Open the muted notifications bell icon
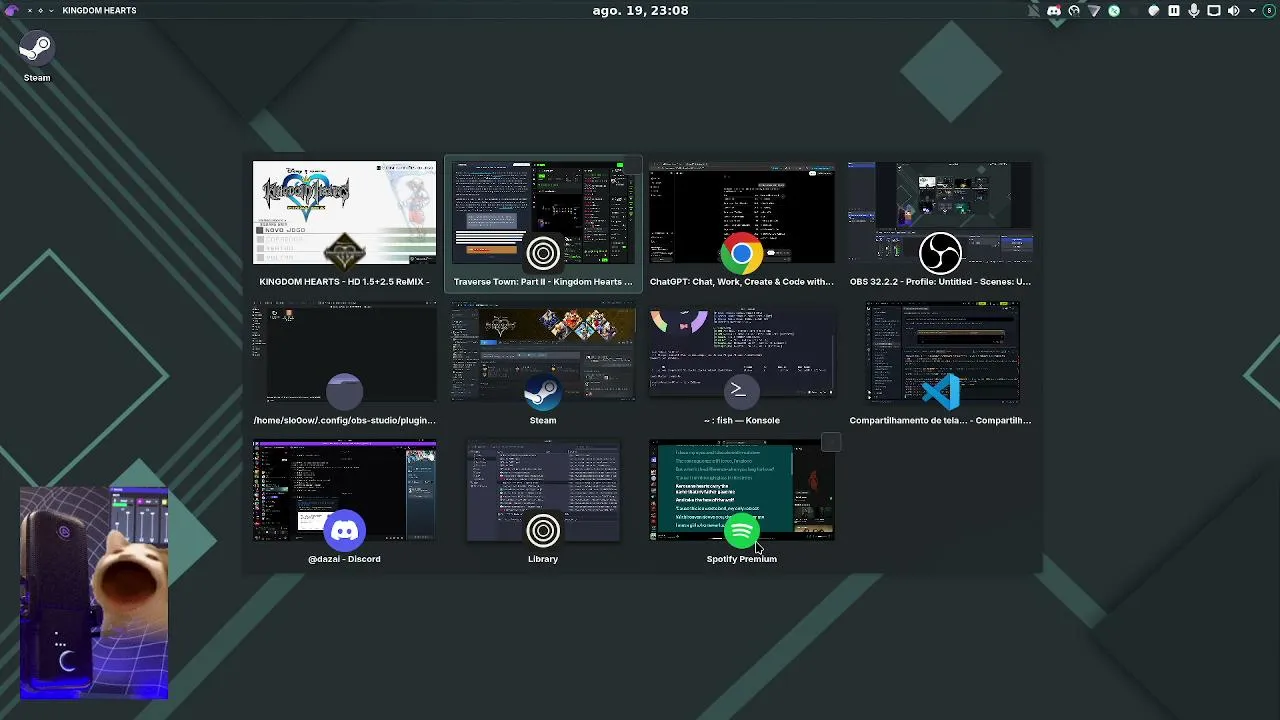 tap(1034, 11)
